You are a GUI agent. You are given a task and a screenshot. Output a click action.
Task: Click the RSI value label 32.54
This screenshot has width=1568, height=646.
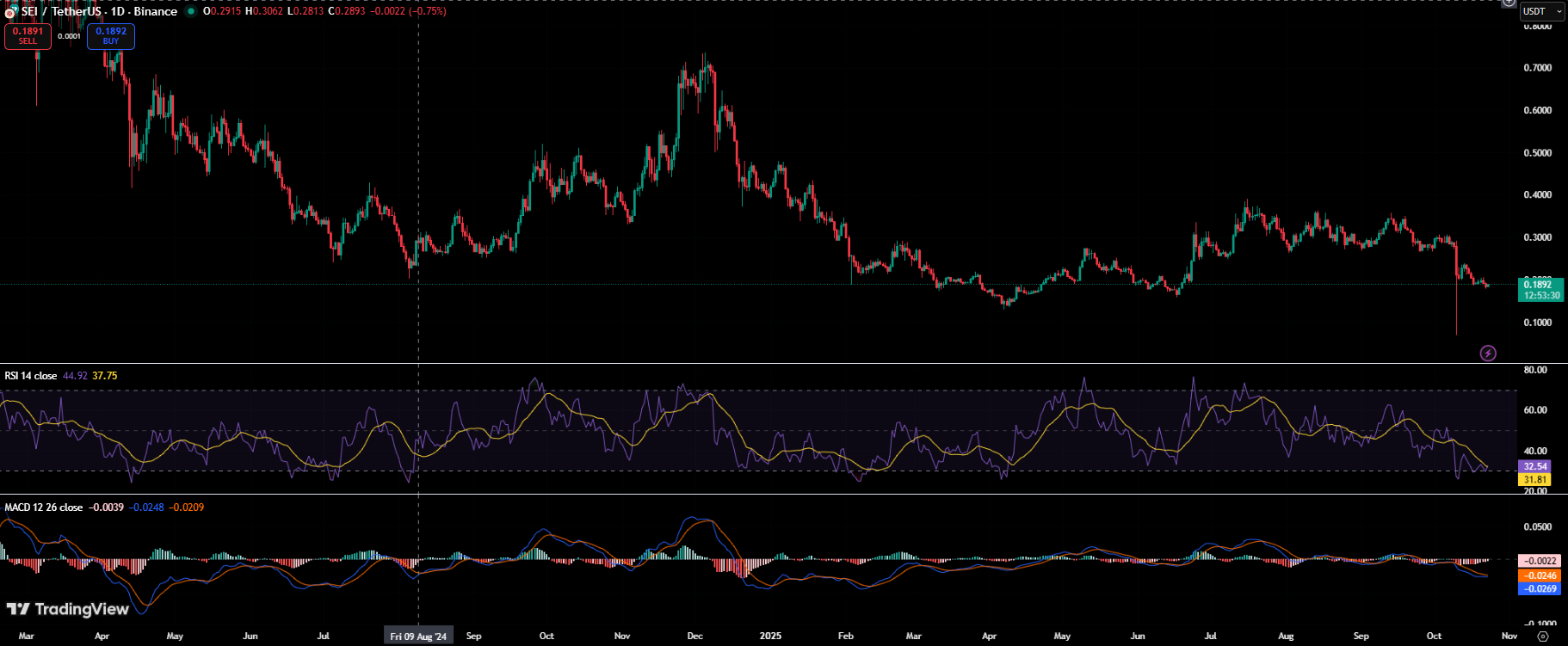coord(1535,466)
